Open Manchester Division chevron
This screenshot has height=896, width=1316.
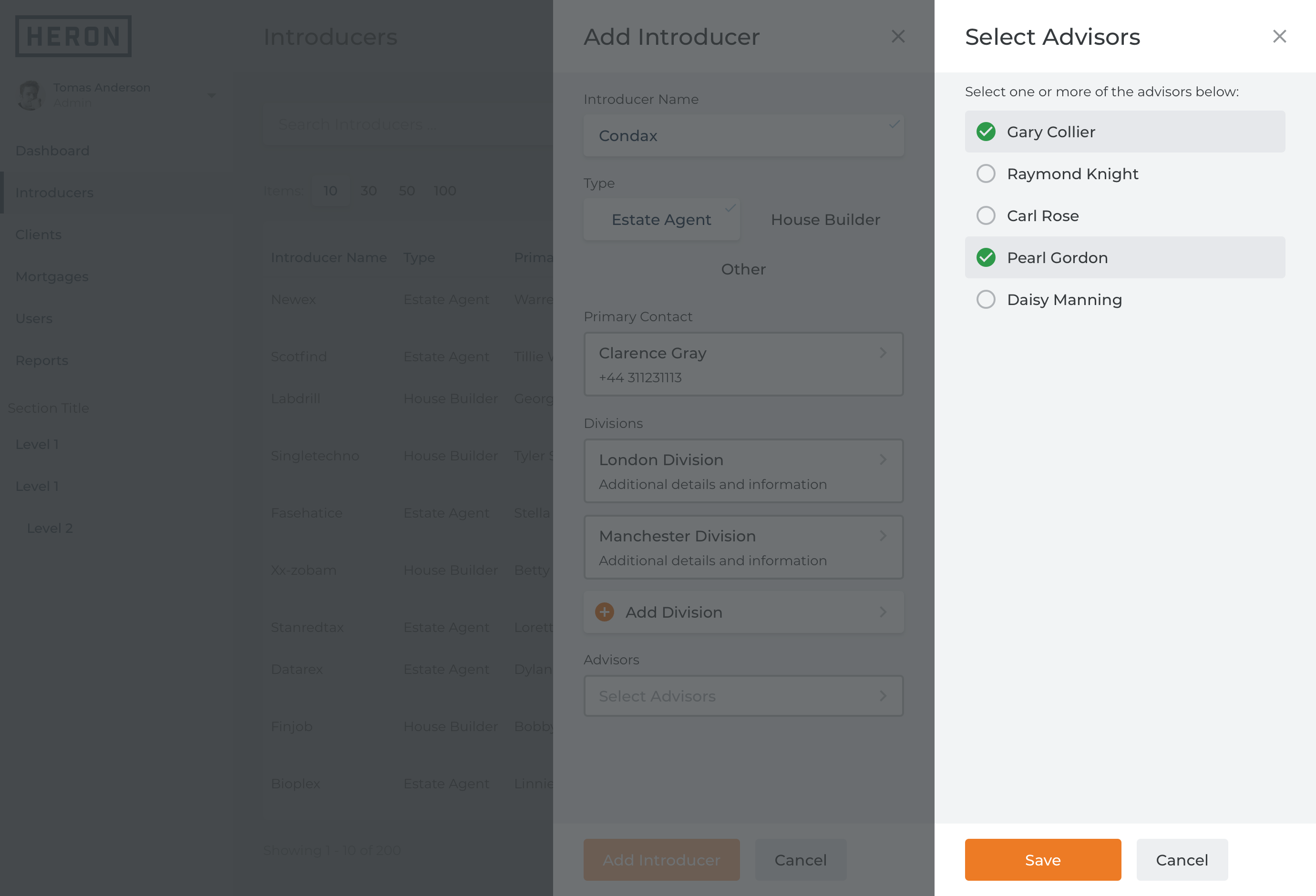point(883,535)
